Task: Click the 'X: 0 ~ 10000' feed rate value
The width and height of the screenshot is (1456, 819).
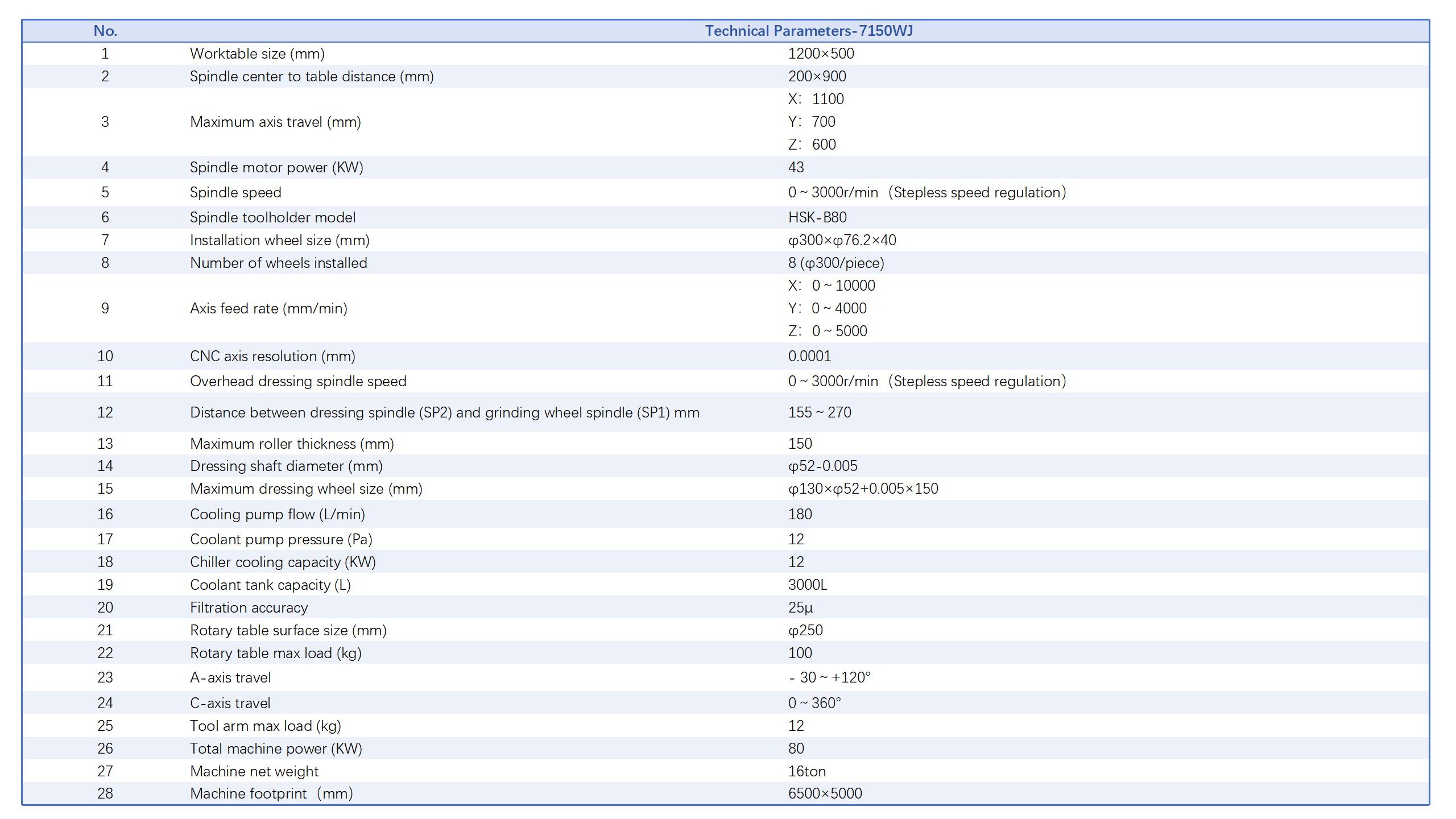Action: tap(832, 286)
